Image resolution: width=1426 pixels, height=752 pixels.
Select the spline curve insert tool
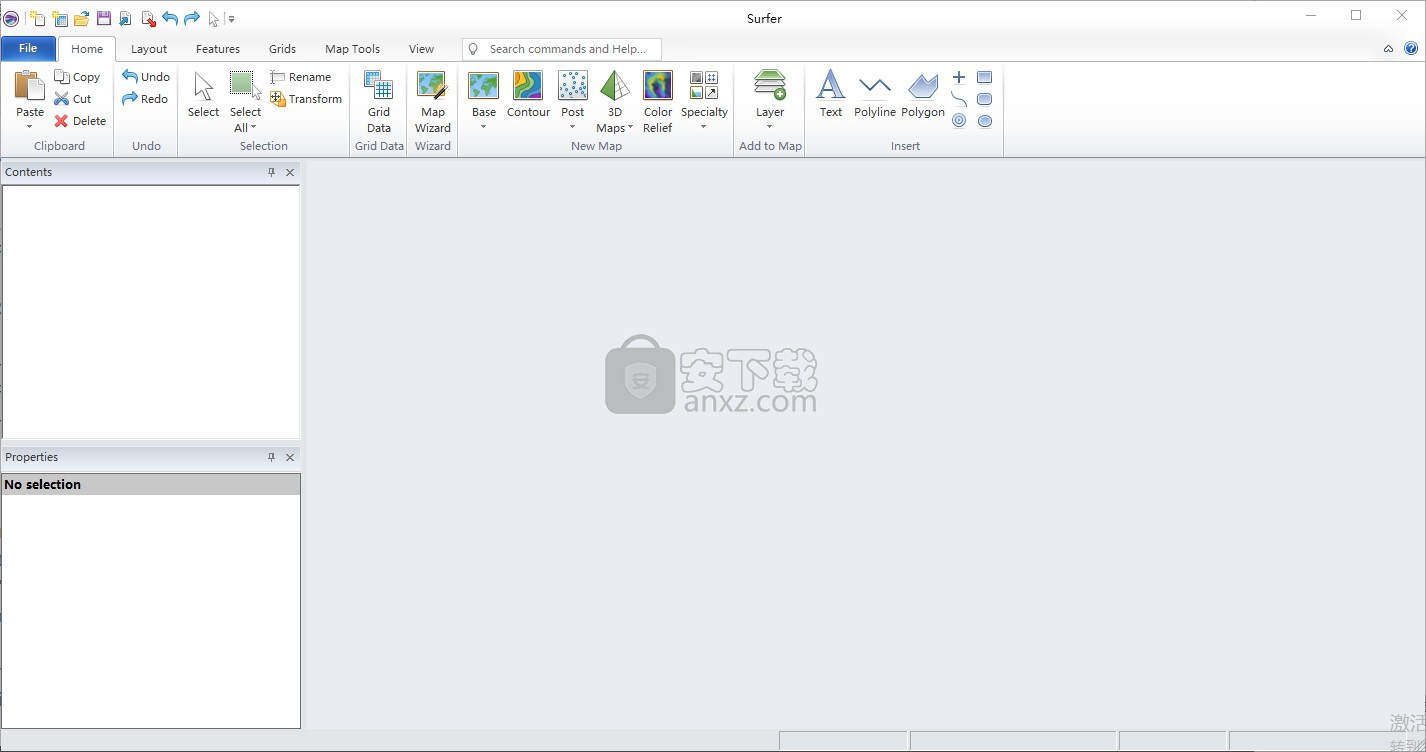[959, 99]
